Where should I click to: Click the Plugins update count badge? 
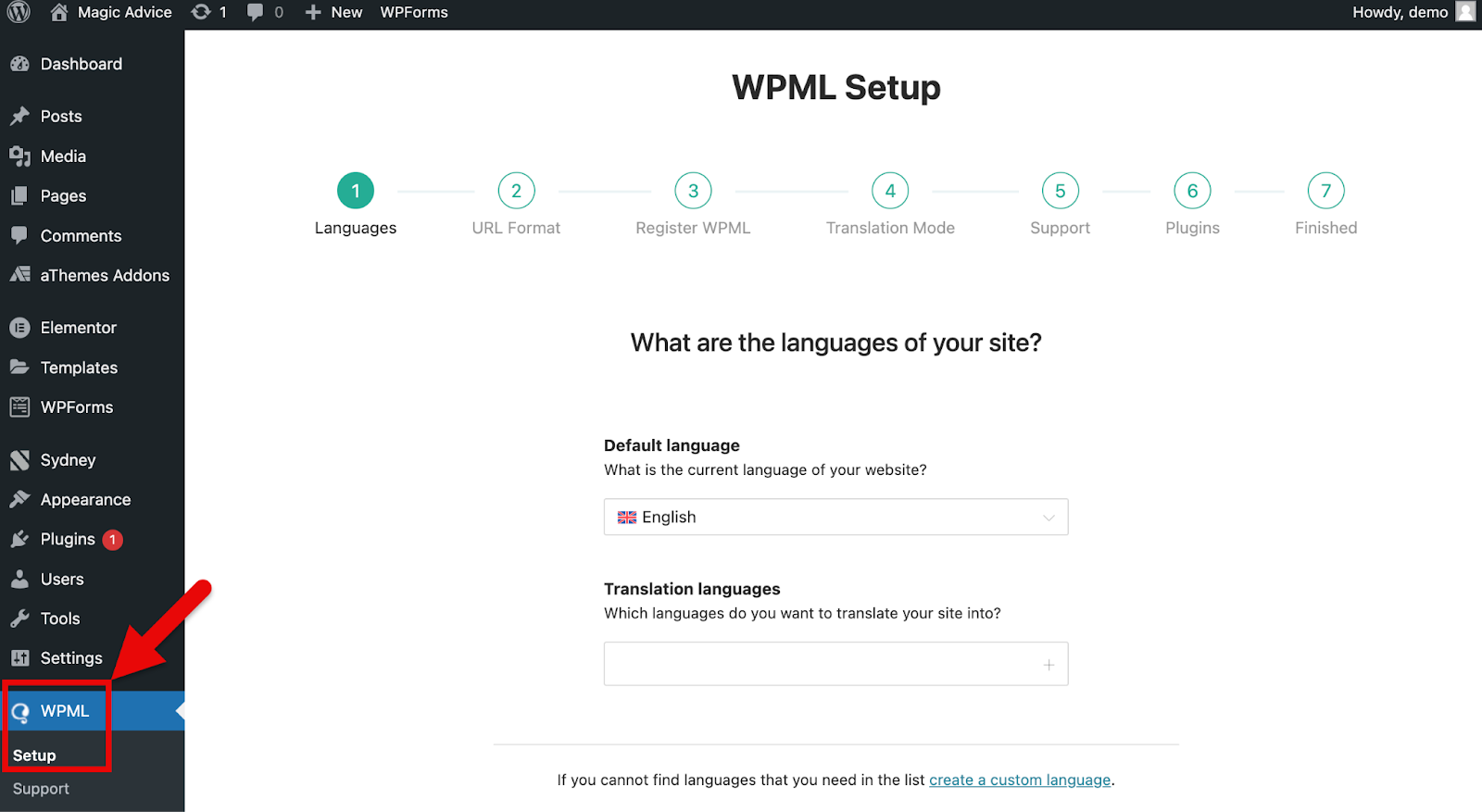click(x=113, y=540)
